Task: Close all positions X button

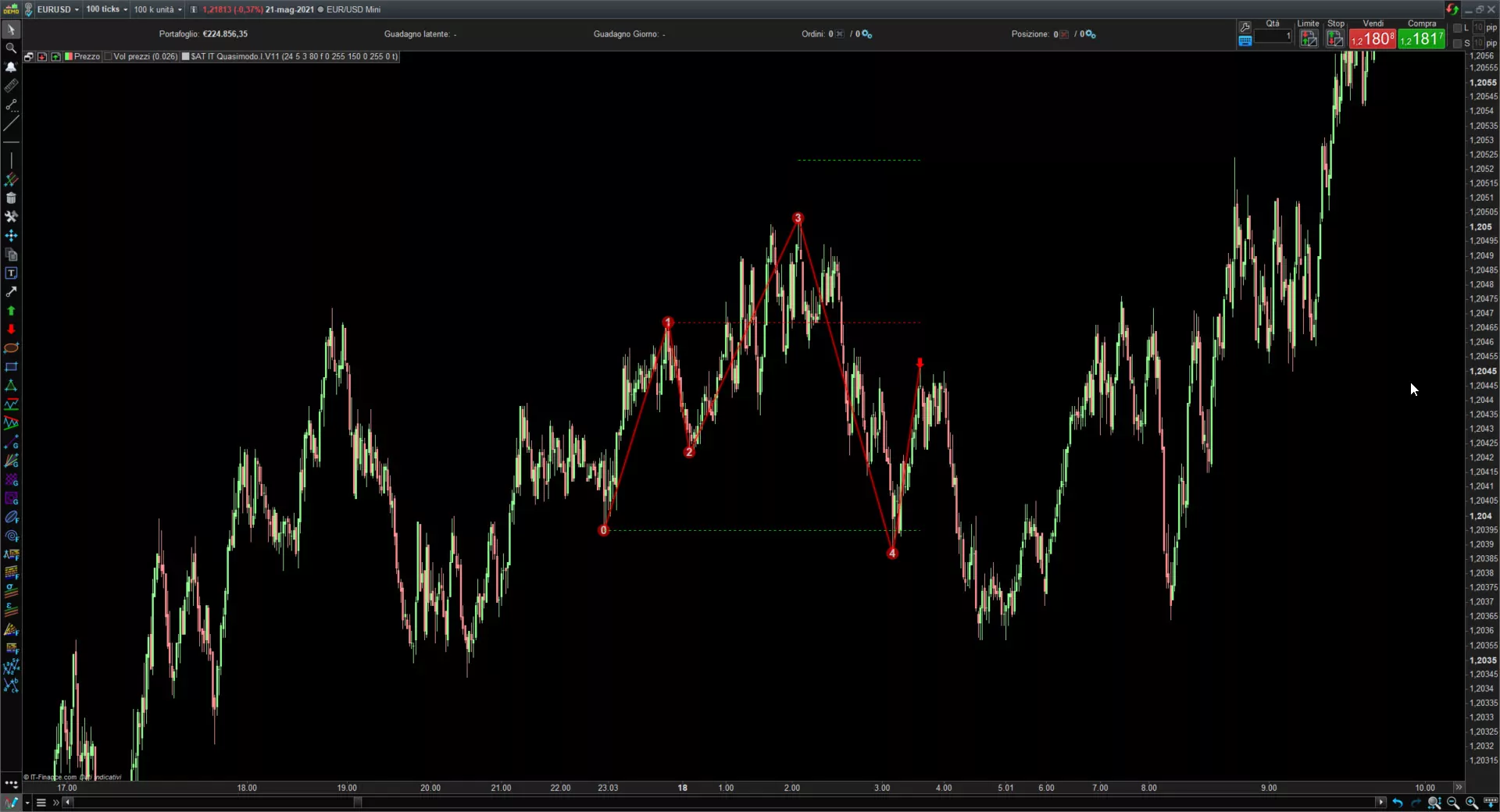Action: pos(1064,34)
